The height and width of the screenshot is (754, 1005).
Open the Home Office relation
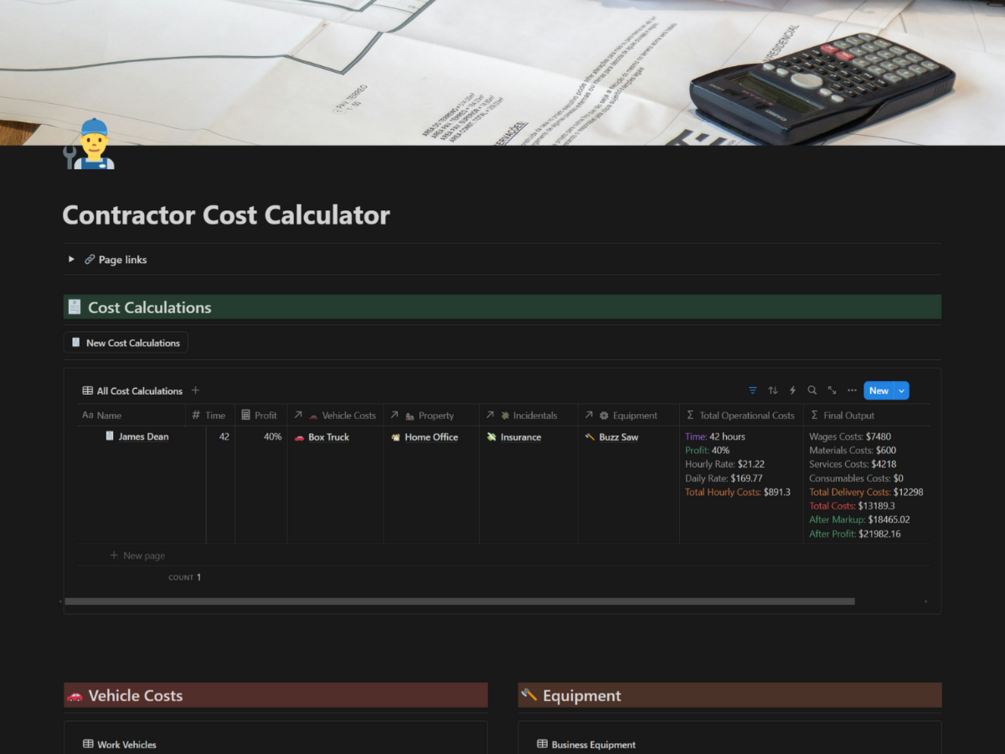[x=431, y=437]
